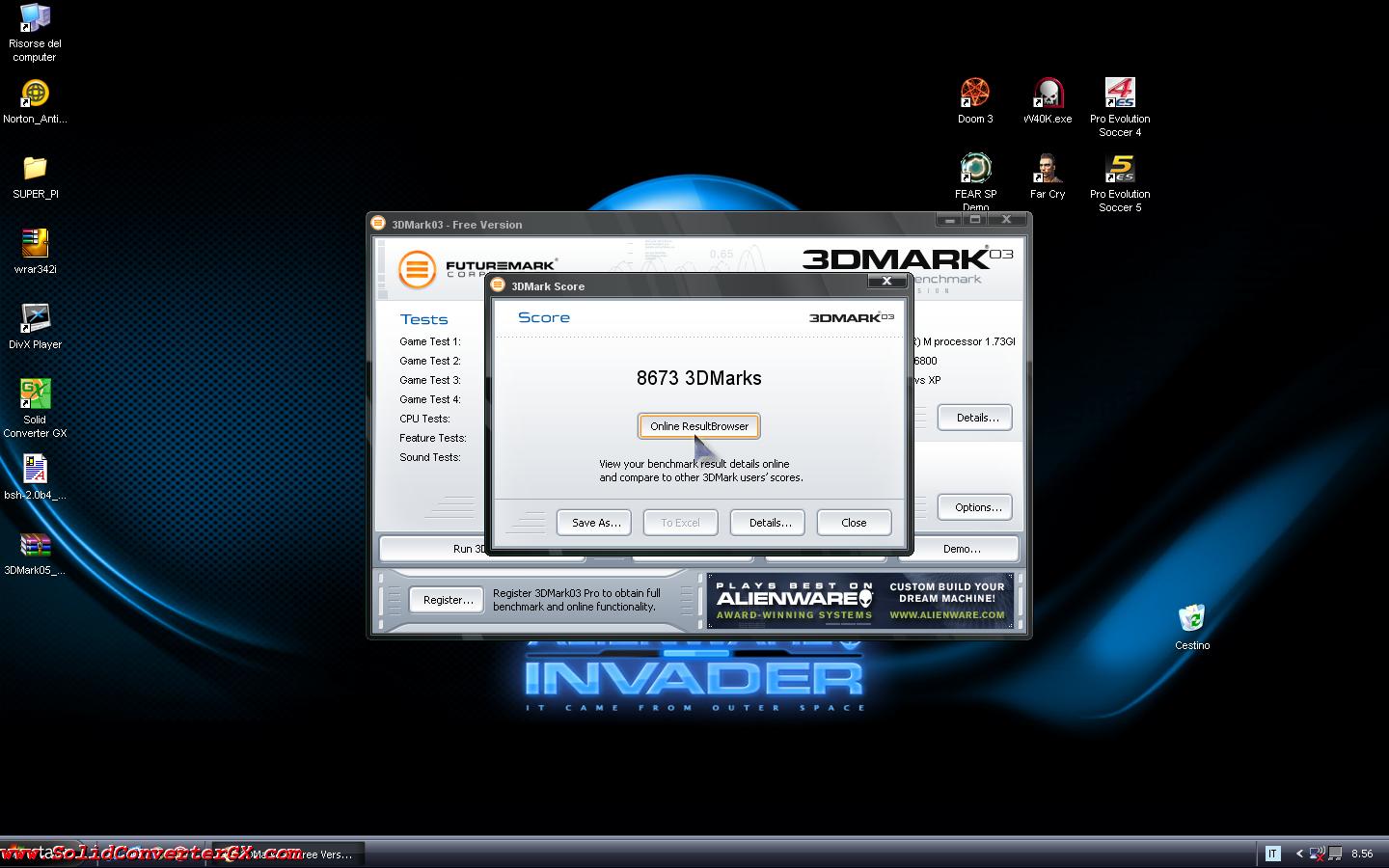The image size is (1389, 868).
Task: Click the Score heading in dialog
Action: (x=544, y=317)
